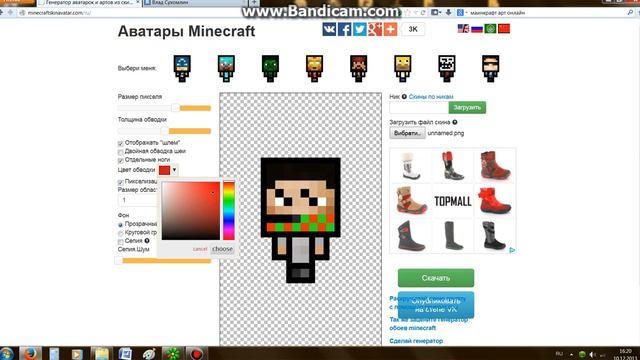Open the white boot ad
Viewport: 640px width, 360px height.
point(411,166)
